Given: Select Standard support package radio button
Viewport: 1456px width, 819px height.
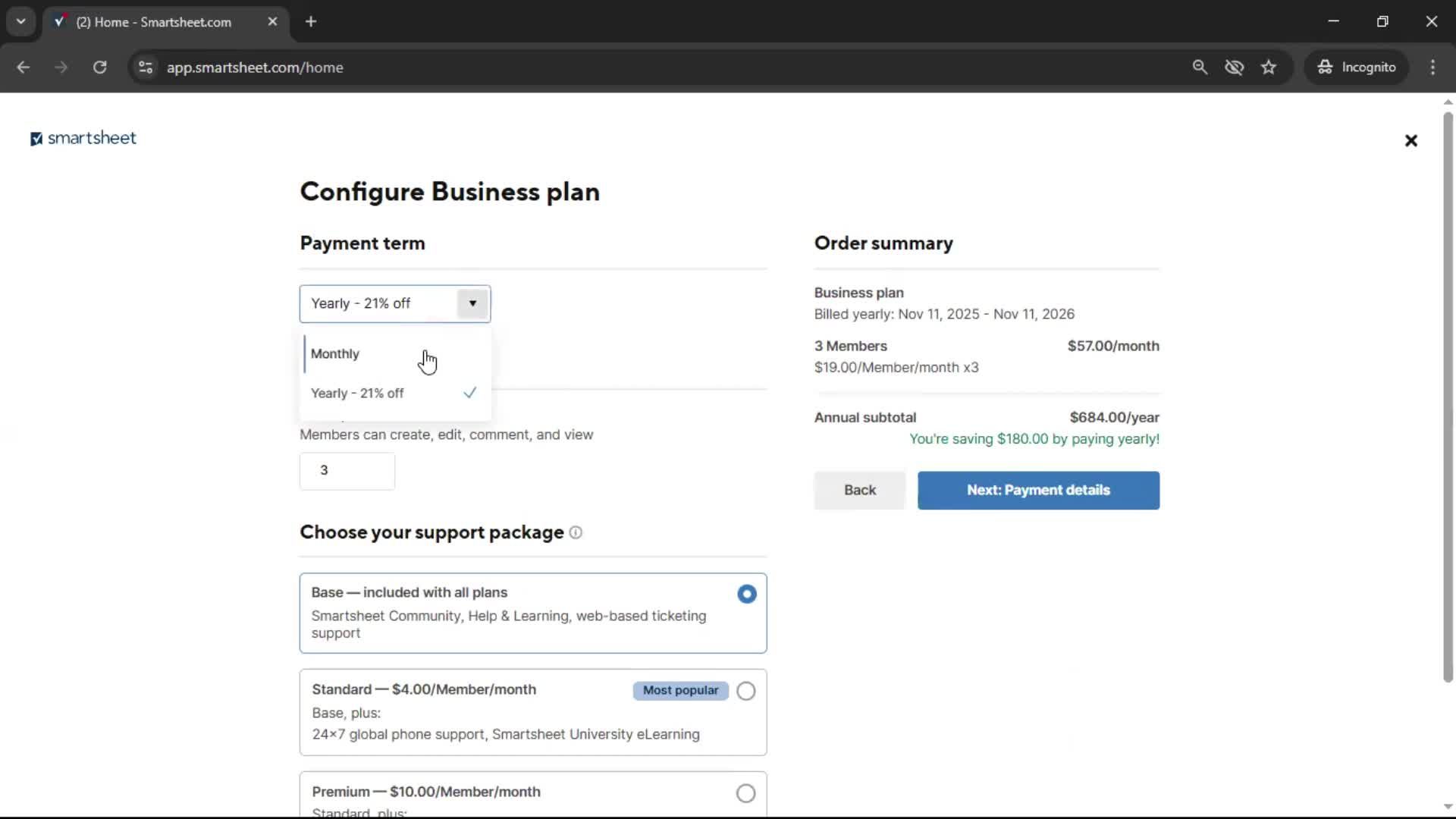Looking at the screenshot, I should coord(745,691).
